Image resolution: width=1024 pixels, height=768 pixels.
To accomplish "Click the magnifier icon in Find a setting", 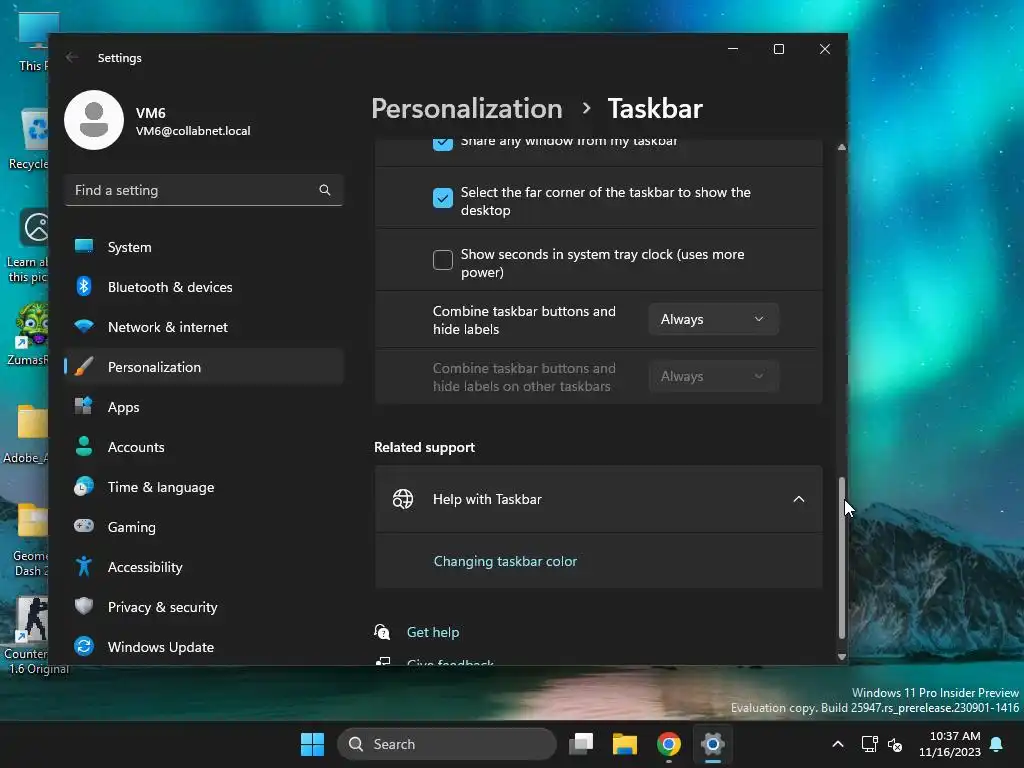I will click(x=325, y=190).
